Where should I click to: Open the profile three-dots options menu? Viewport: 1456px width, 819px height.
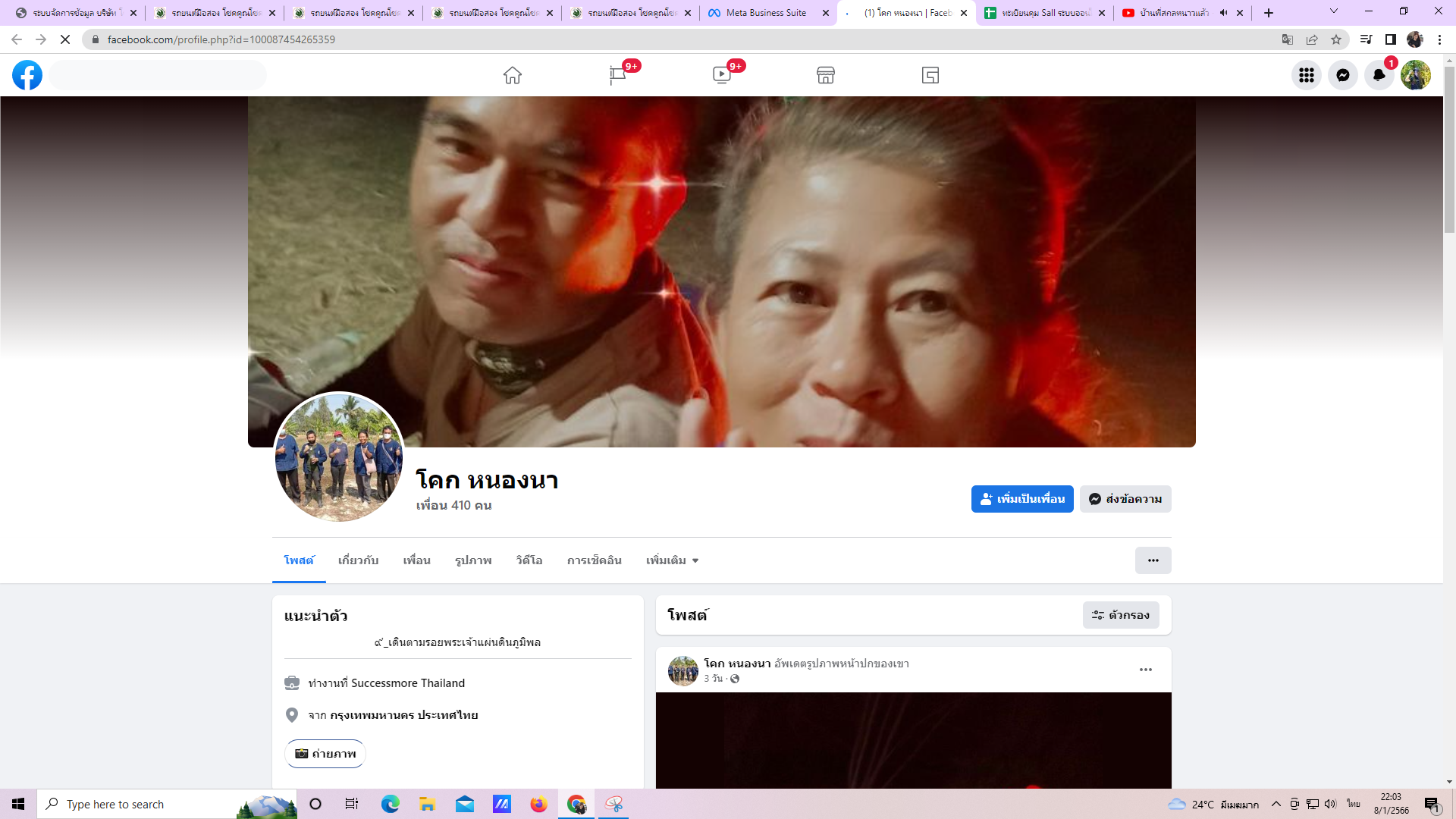pos(1153,560)
